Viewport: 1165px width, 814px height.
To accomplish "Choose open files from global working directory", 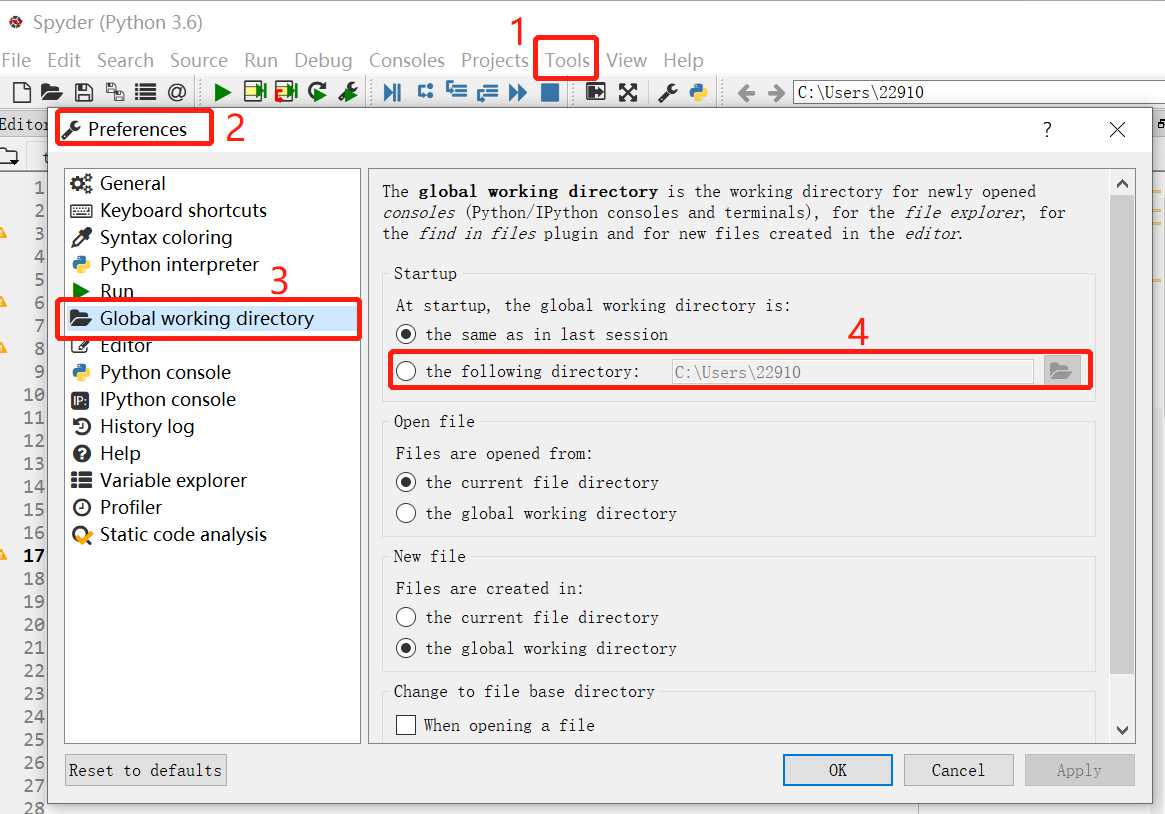I will click(x=406, y=513).
